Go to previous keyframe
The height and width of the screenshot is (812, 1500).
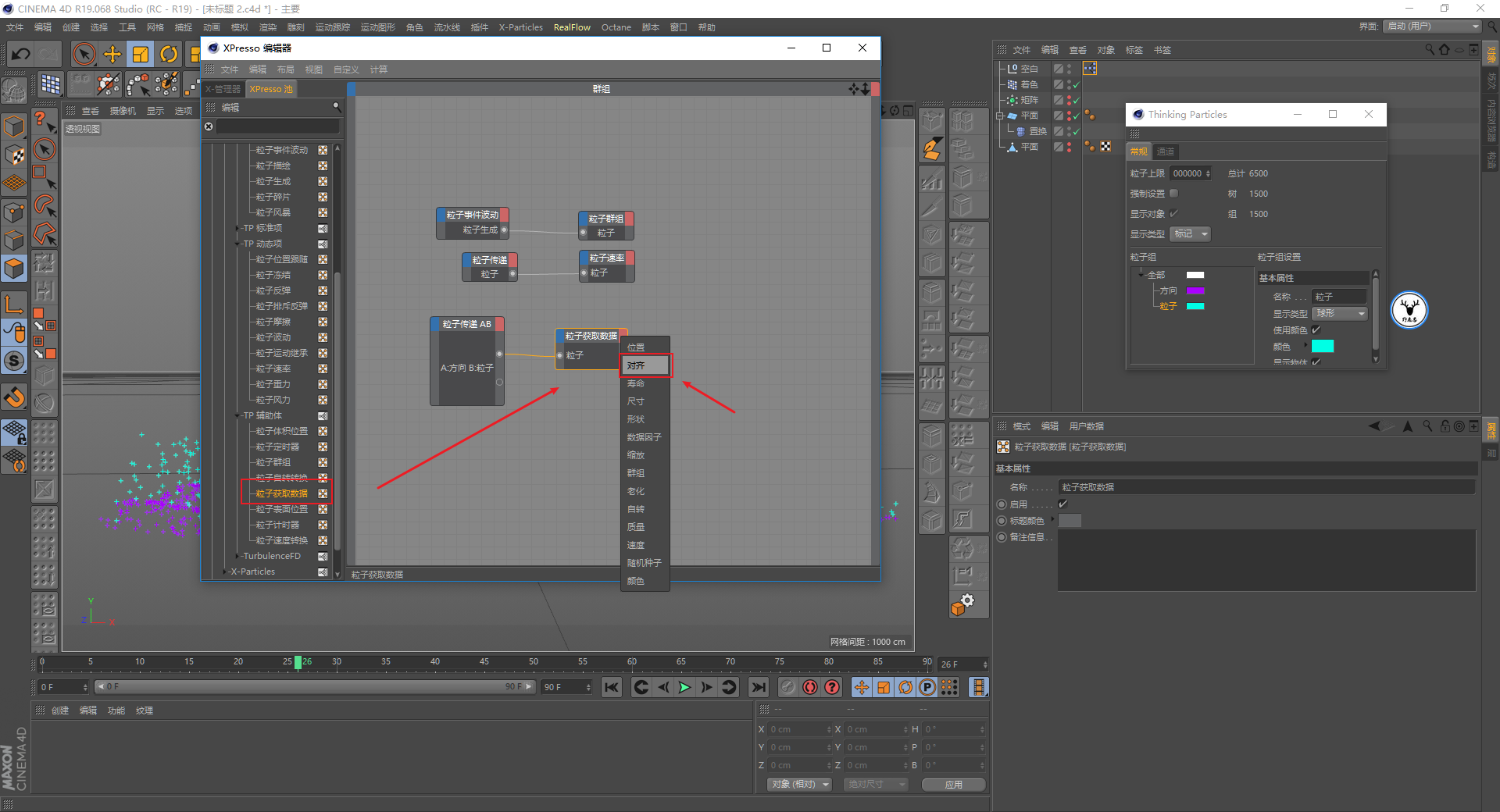641,687
